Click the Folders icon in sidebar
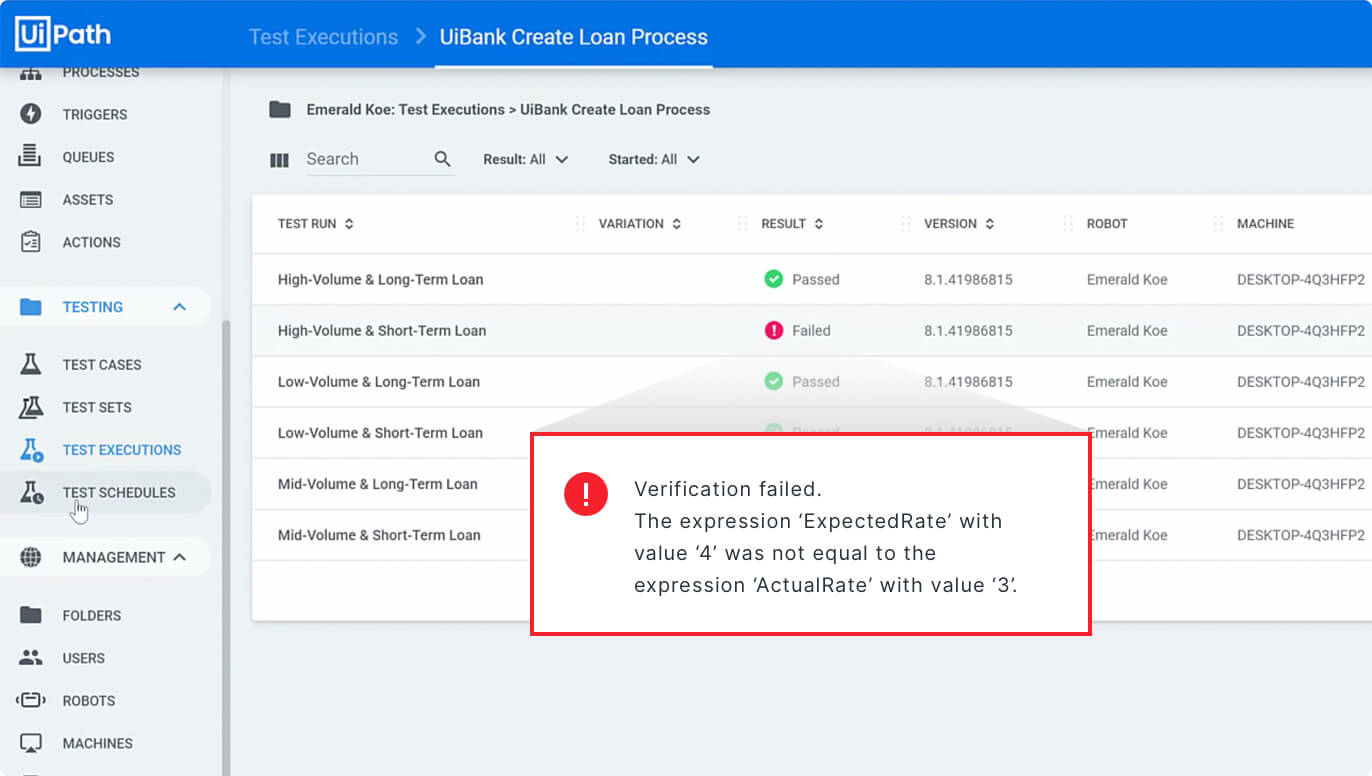Image resolution: width=1372 pixels, height=776 pixels. pyautogui.click(x=31, y=615)
